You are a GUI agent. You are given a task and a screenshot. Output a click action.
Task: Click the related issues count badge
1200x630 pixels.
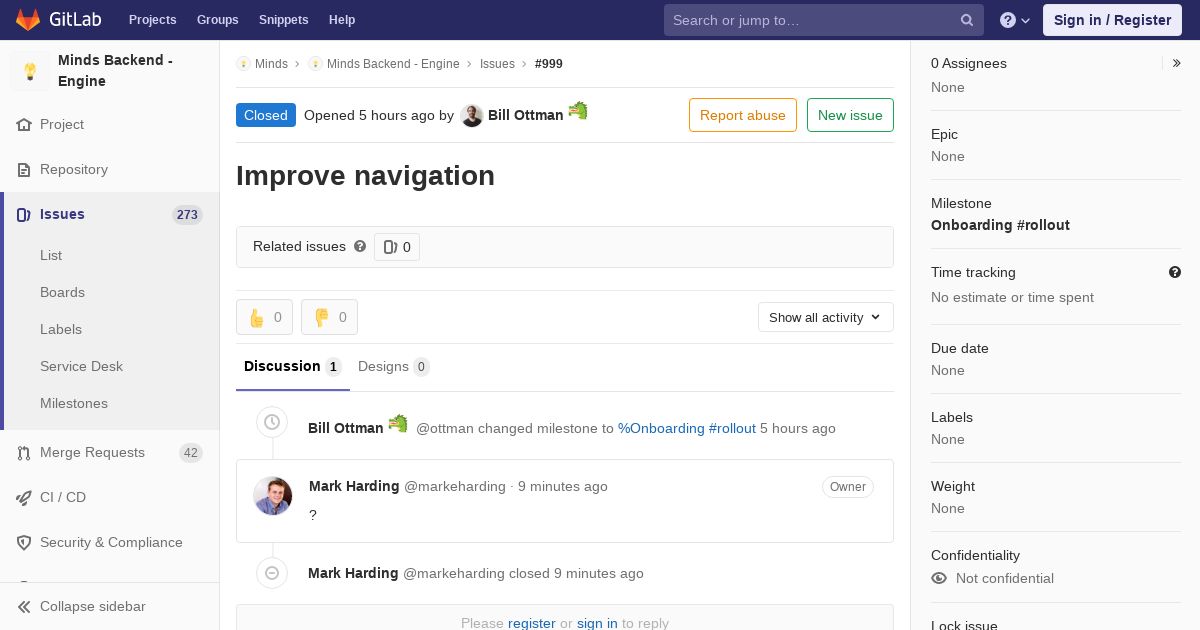pyautogui.click(x=397, y=247)
